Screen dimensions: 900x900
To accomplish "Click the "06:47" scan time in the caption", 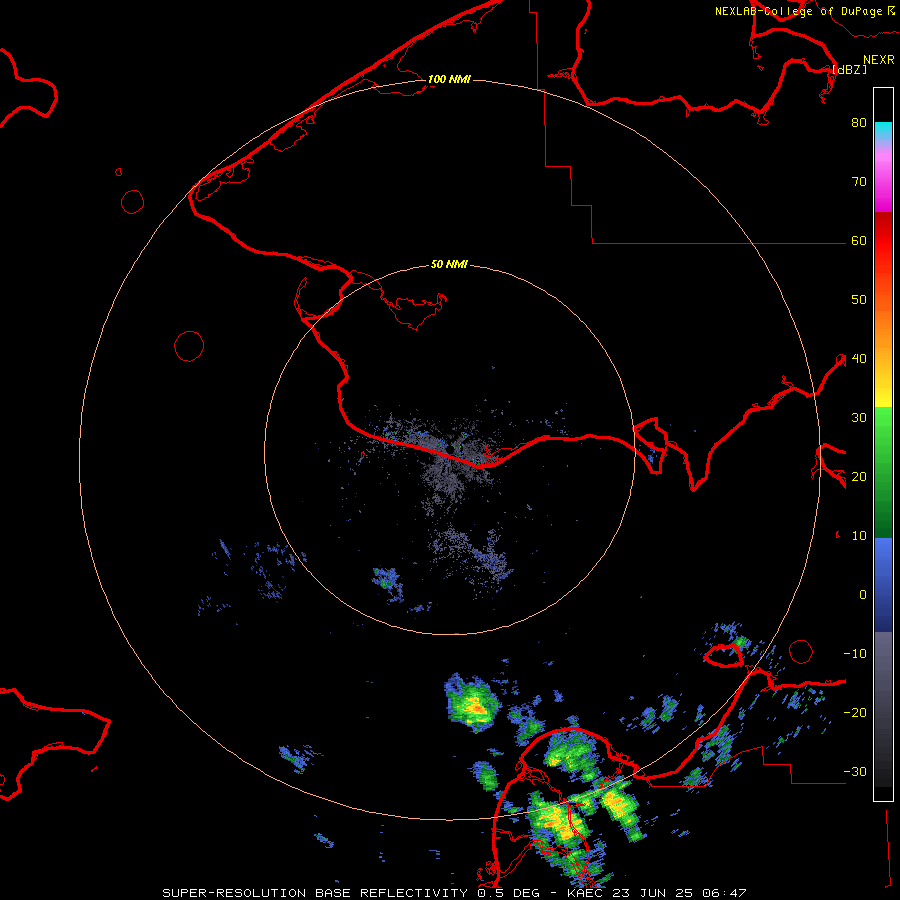I will coord(724,893).
